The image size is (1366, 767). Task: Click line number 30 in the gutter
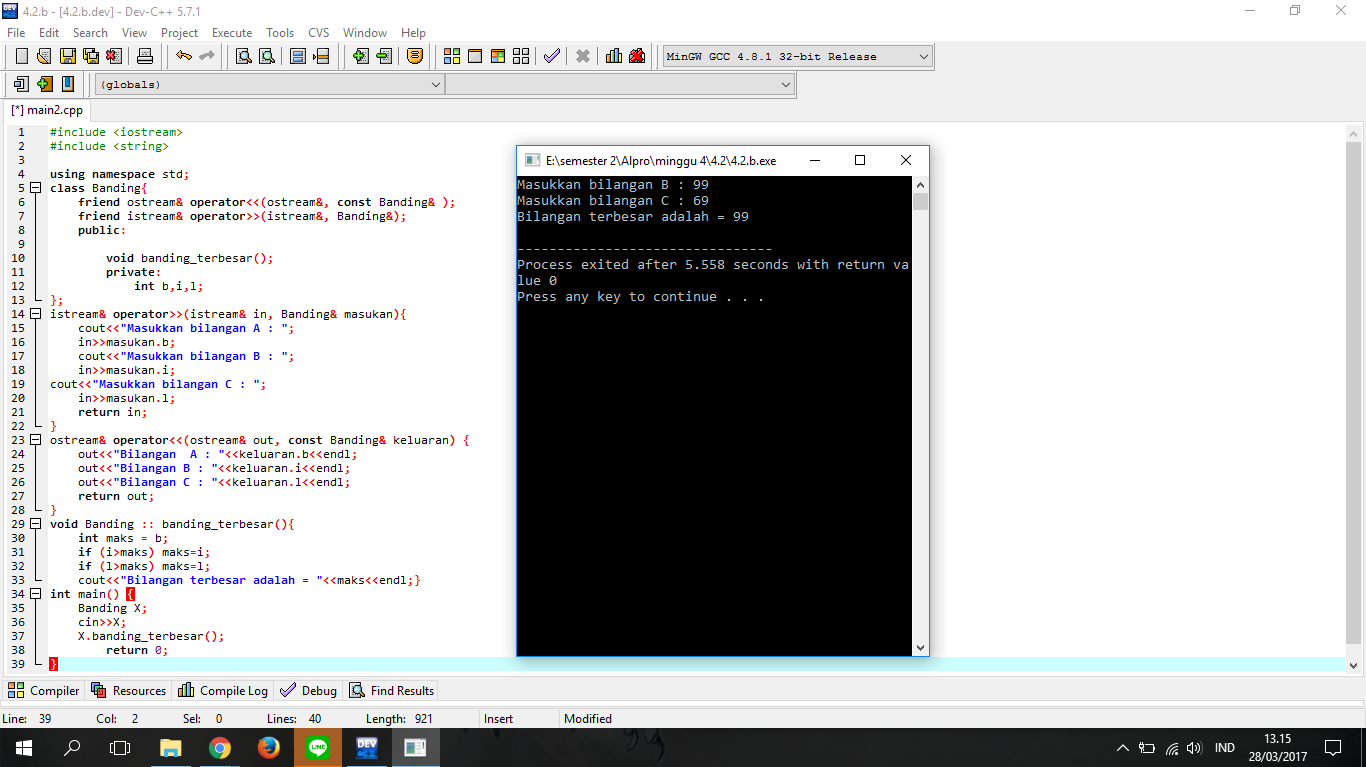click(18, 538)
